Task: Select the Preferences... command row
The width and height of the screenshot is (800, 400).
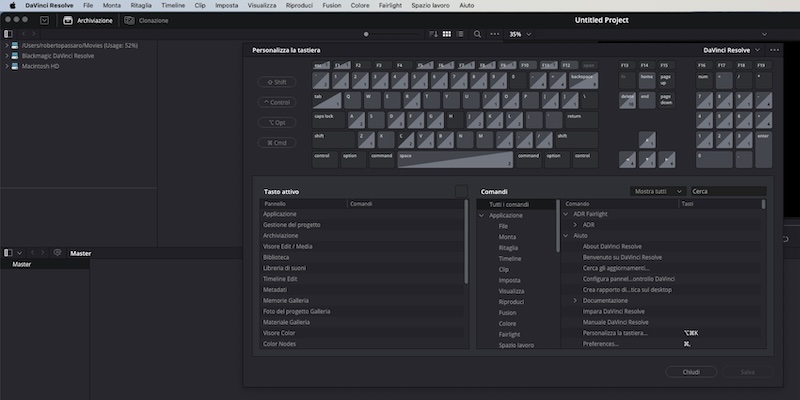Action: (662, 344)
